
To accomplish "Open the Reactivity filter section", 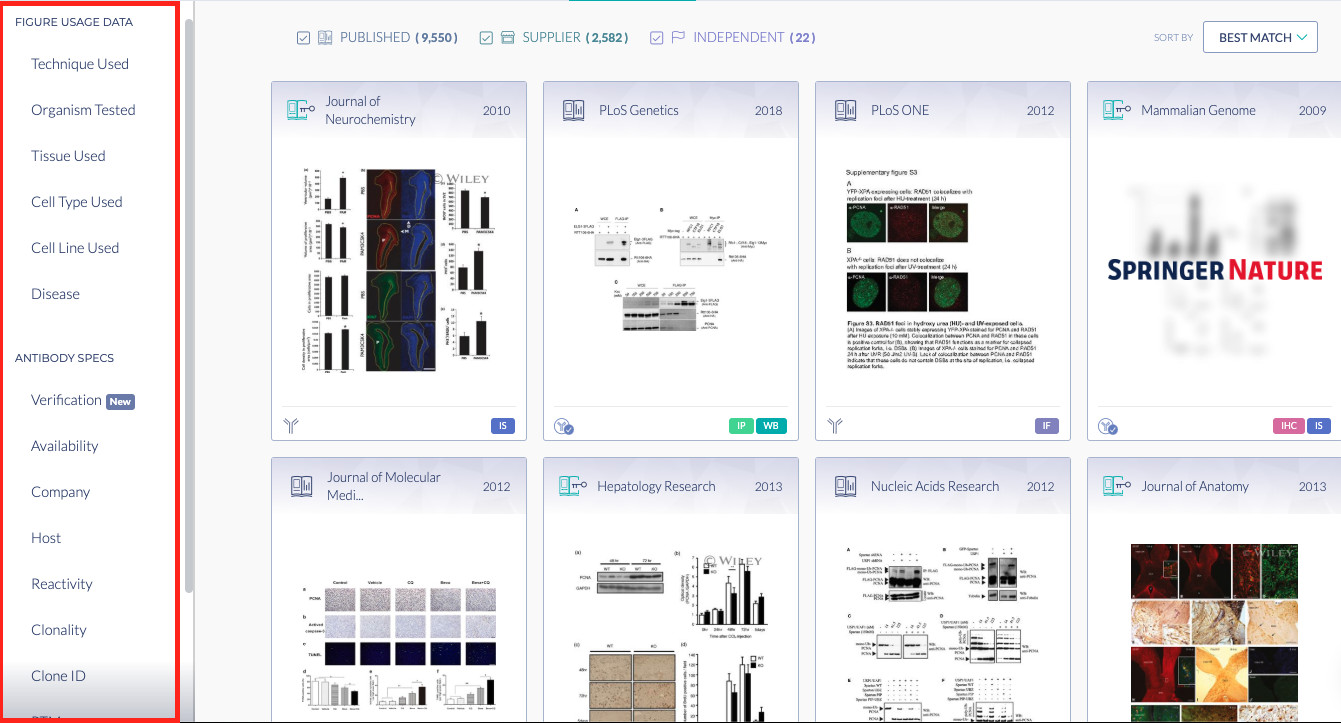I will [x=62, y=584].
